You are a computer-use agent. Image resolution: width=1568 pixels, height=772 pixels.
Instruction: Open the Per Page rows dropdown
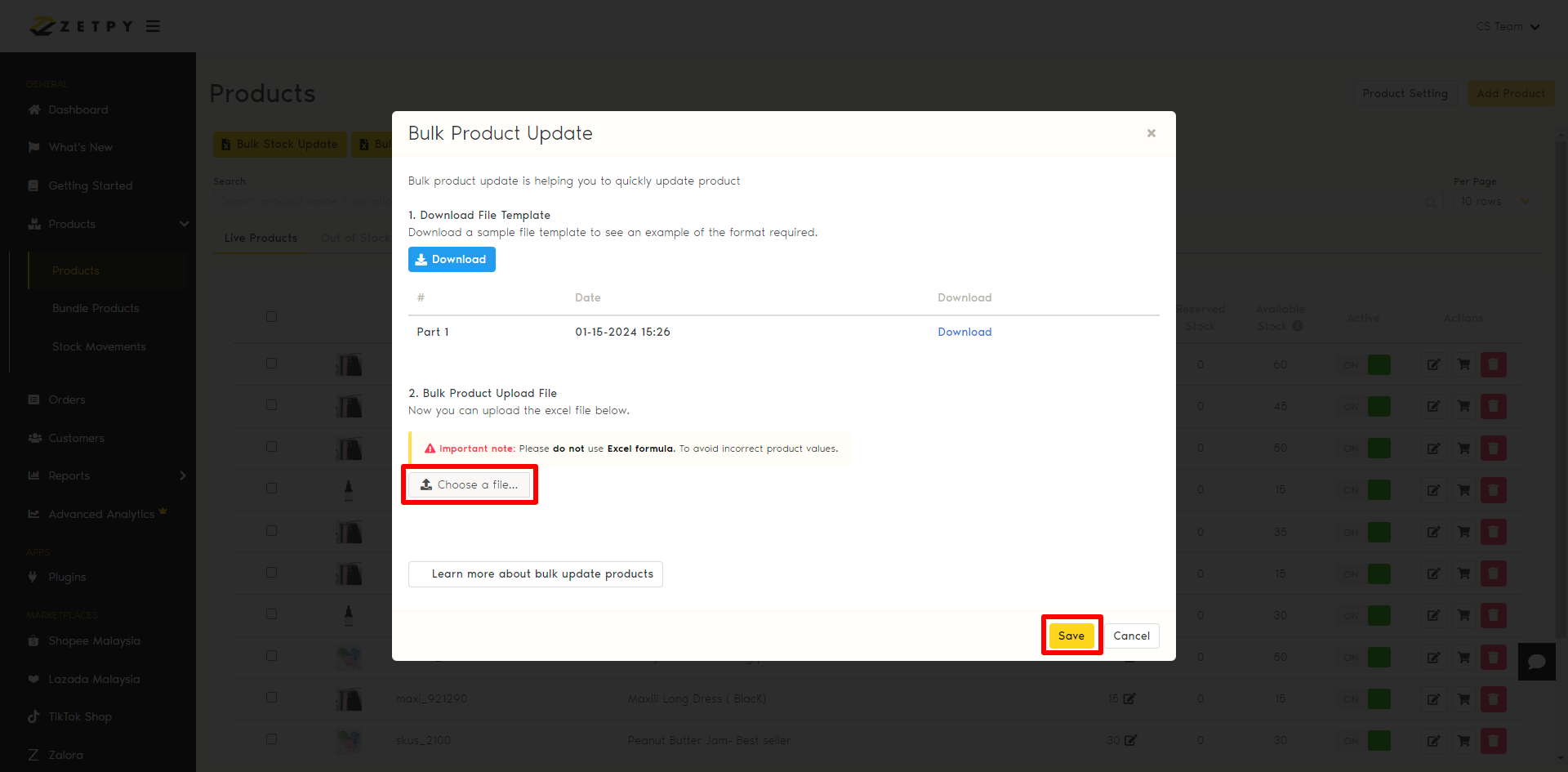pos(1494,201)
